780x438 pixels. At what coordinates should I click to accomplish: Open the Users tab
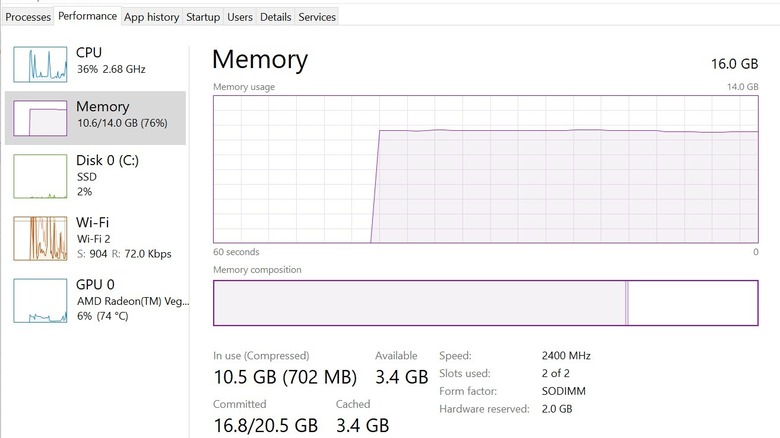240,16
